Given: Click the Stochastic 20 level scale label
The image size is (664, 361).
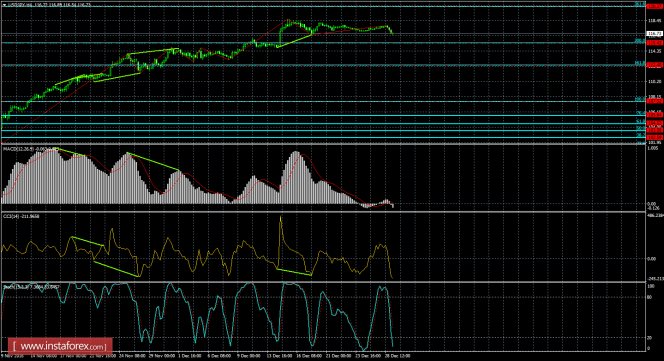Looking at the screenshot, I should click(x=650, y=338).
